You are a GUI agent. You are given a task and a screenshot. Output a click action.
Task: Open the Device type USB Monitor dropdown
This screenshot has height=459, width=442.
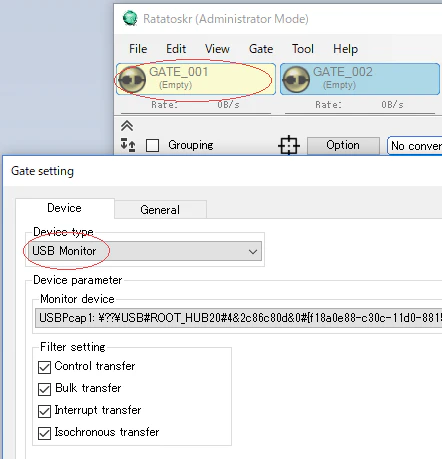[x=145, y=251]
